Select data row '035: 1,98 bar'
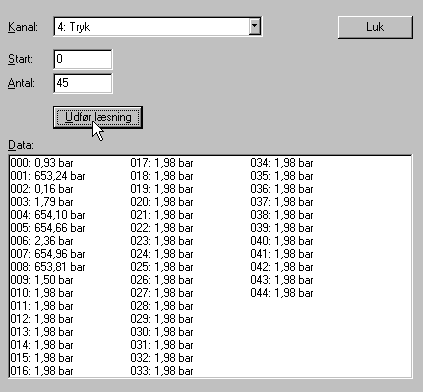The image size is (423, 392). click(282, 176)
